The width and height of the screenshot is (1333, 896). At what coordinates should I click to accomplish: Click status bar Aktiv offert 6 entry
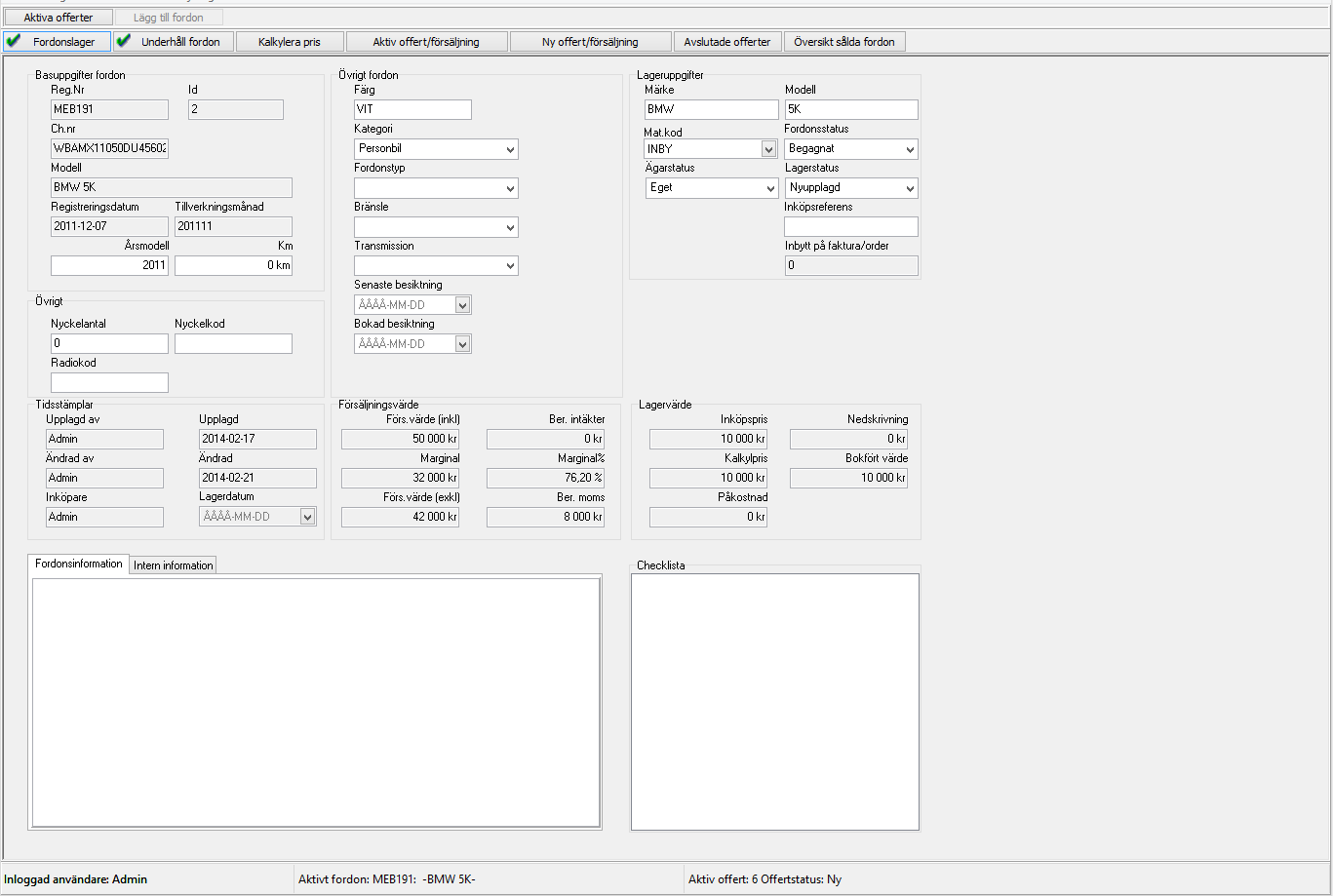point(765,878)
